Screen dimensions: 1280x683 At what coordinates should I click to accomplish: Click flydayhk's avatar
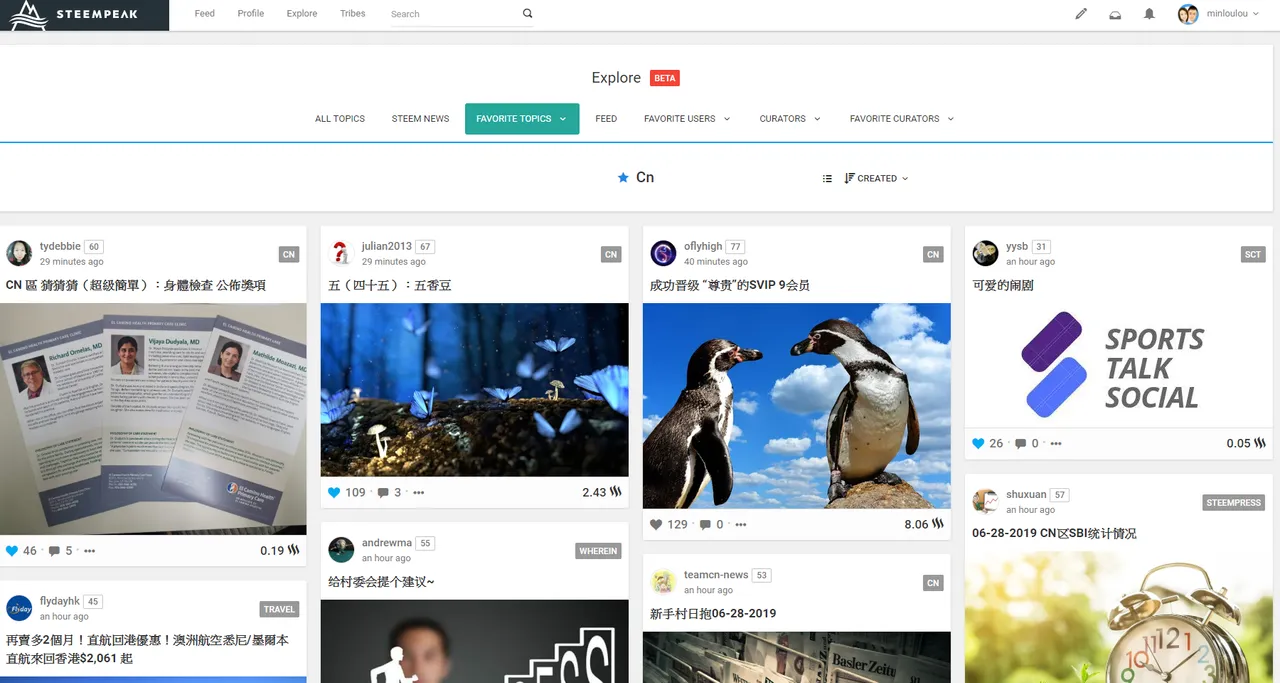coord(19,608)
